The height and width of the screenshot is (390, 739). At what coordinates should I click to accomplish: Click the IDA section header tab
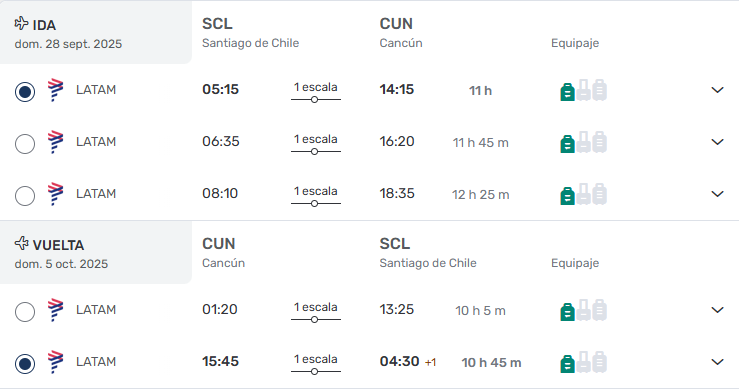pos(96,32)
